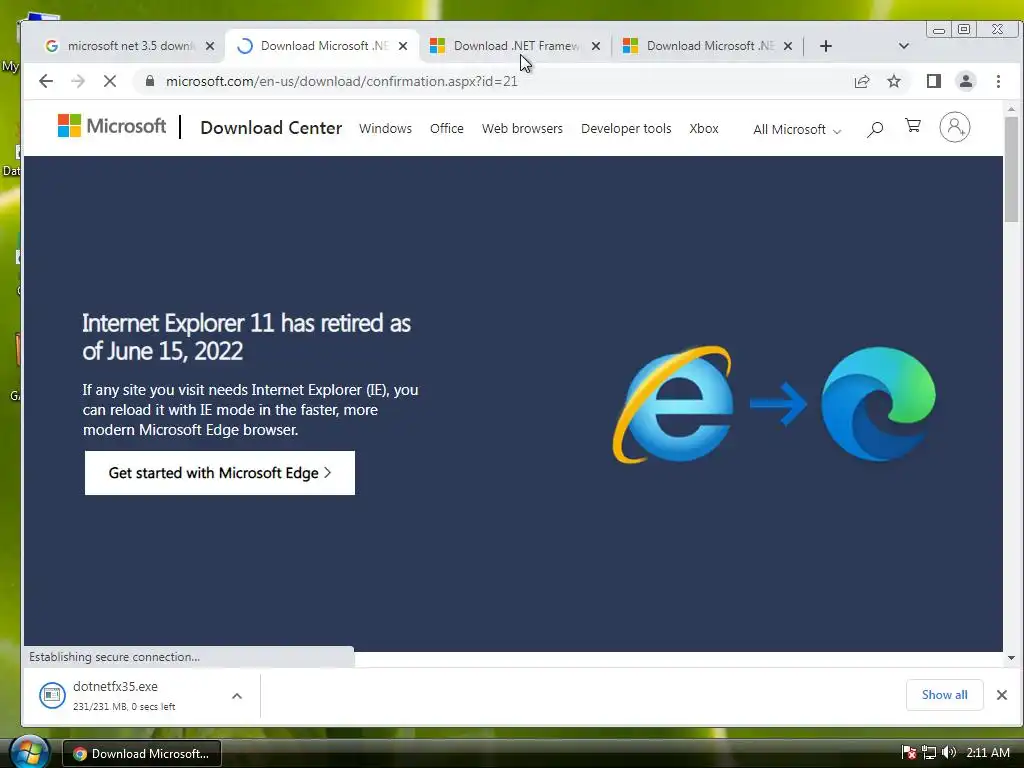Click the 2:11 AM clock
The image size is (1024, 768).
[x=988, y=753]
